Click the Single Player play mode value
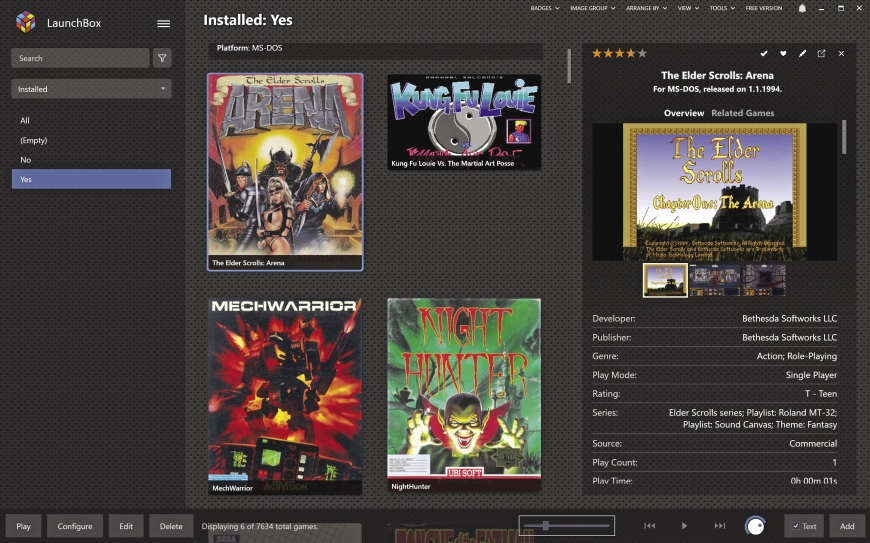This screenshot has width=870, height=543. pyautogui.click(x=811, y=375)
